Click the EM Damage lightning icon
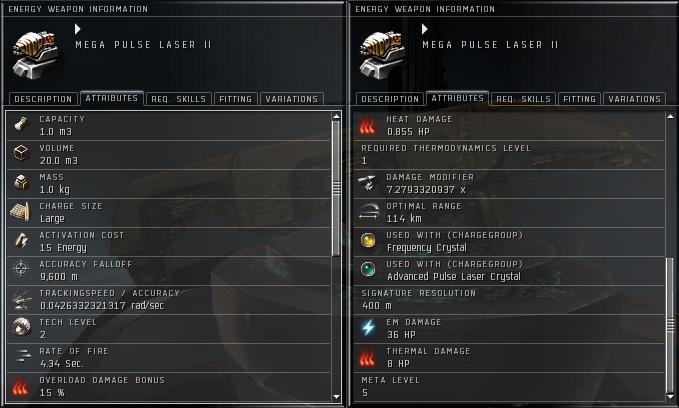The width and height of the screenshot is (679, 408). click(368, 327)
